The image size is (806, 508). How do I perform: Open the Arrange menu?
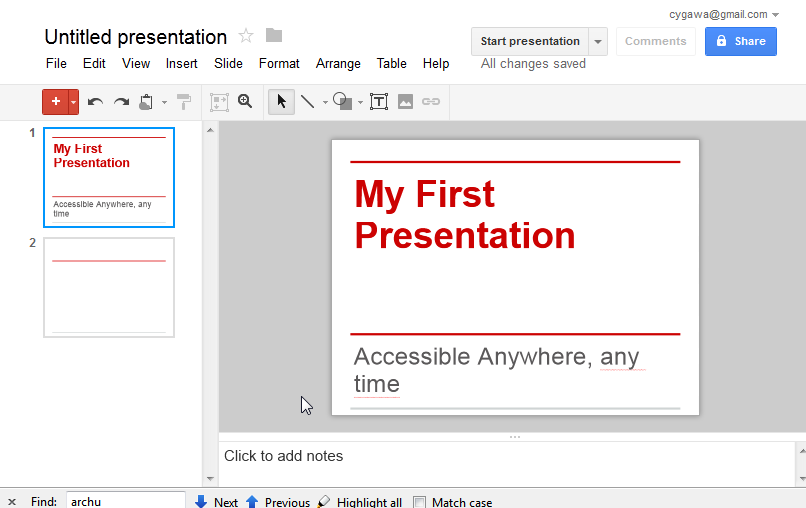338,63
